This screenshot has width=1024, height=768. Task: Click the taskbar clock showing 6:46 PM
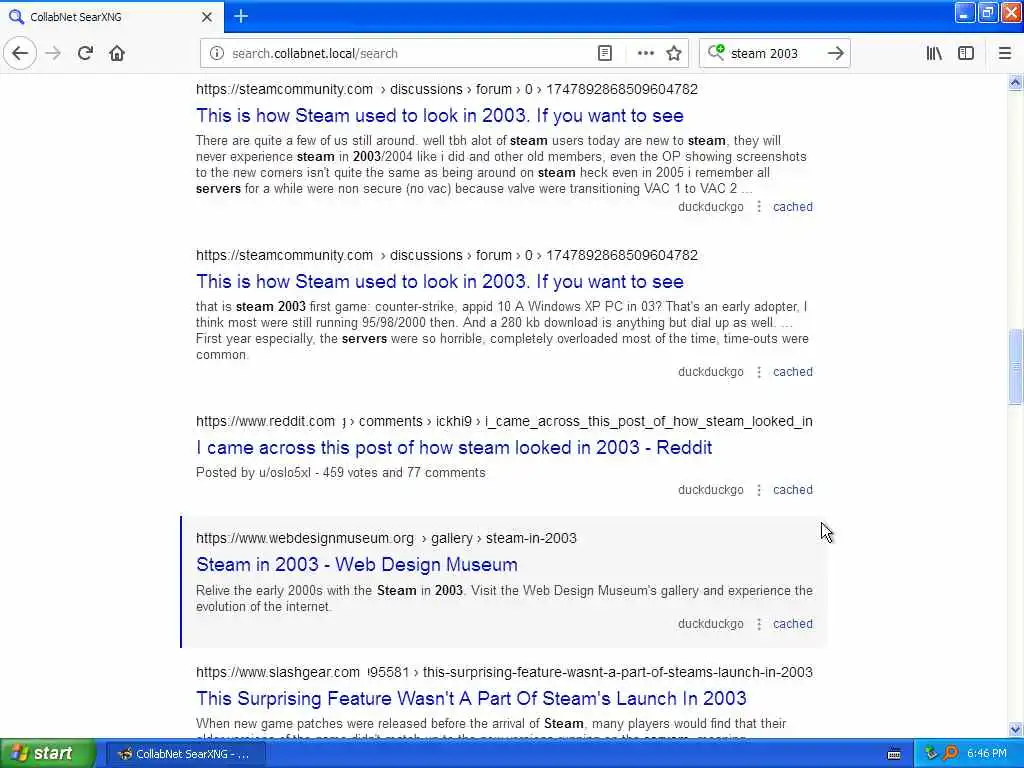click(987, 754)
